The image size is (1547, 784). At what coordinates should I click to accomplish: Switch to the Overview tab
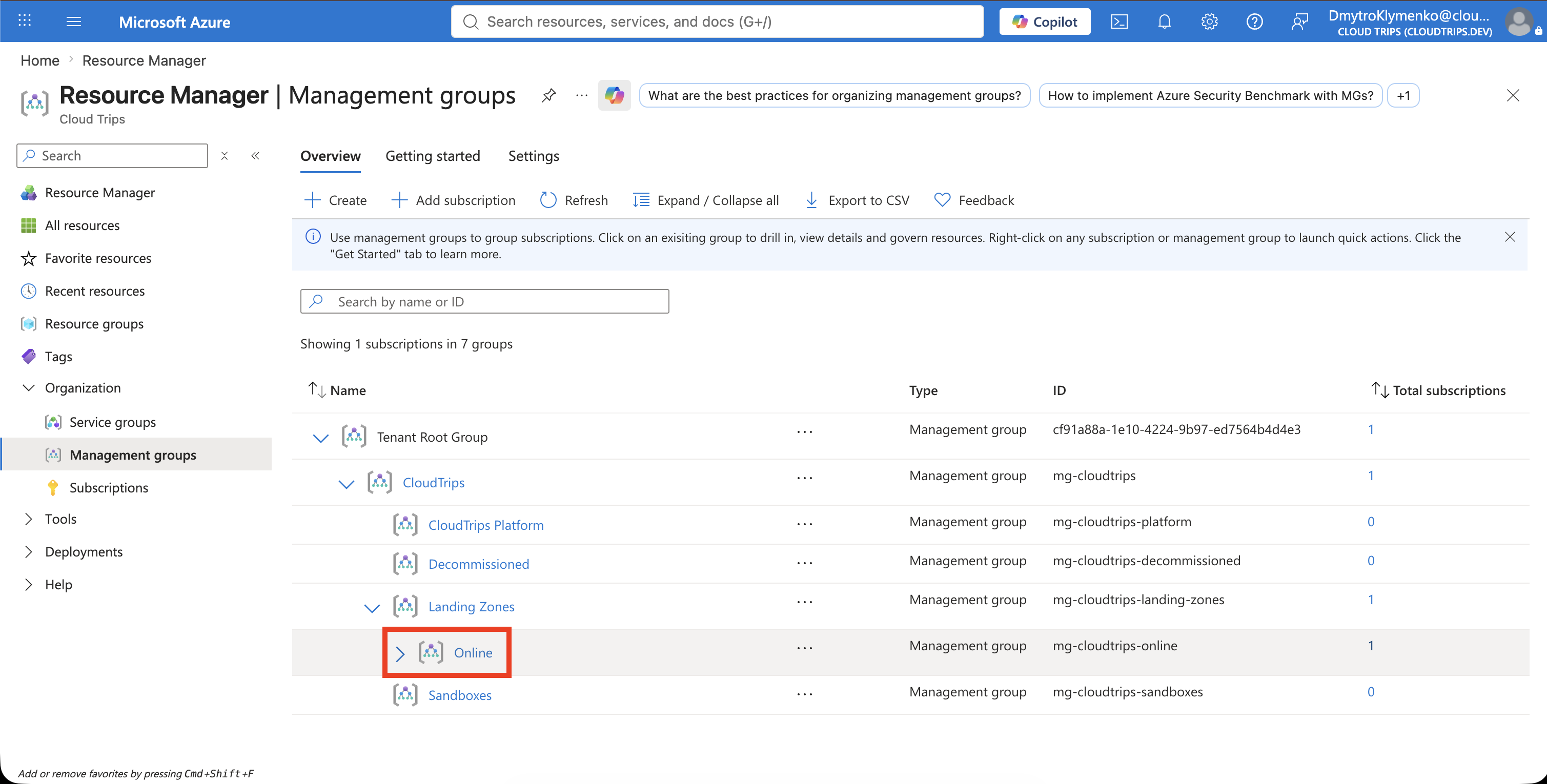point(330,156)
